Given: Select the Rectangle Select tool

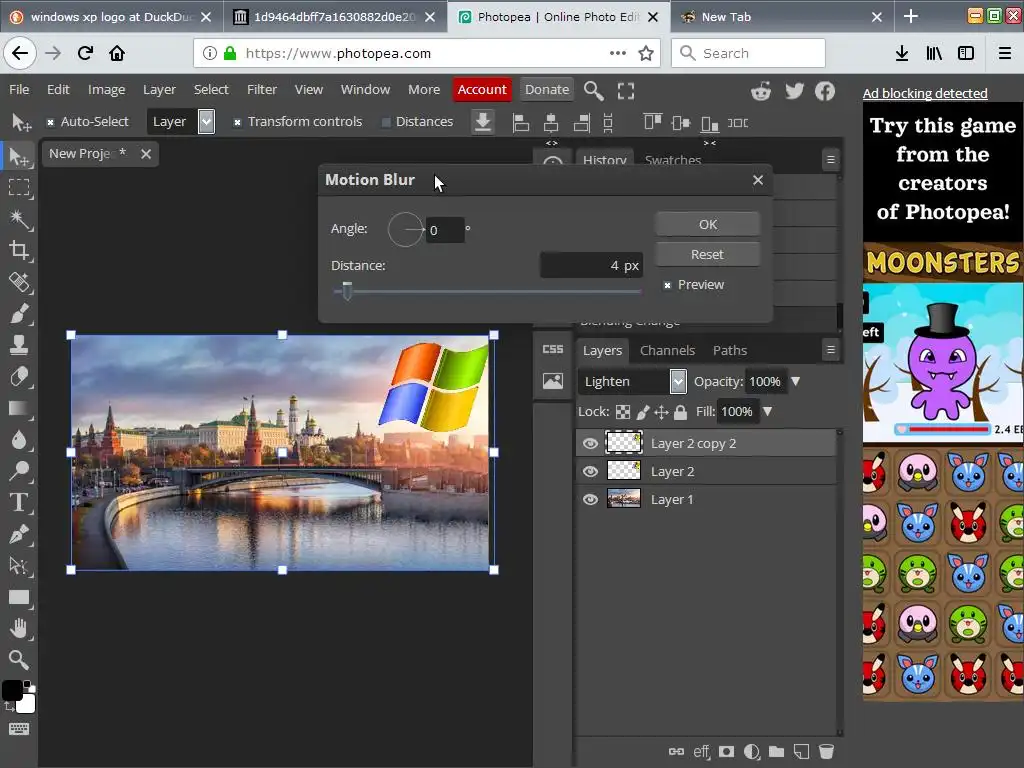Looking at the screenshot, I should tap(19, 188).
